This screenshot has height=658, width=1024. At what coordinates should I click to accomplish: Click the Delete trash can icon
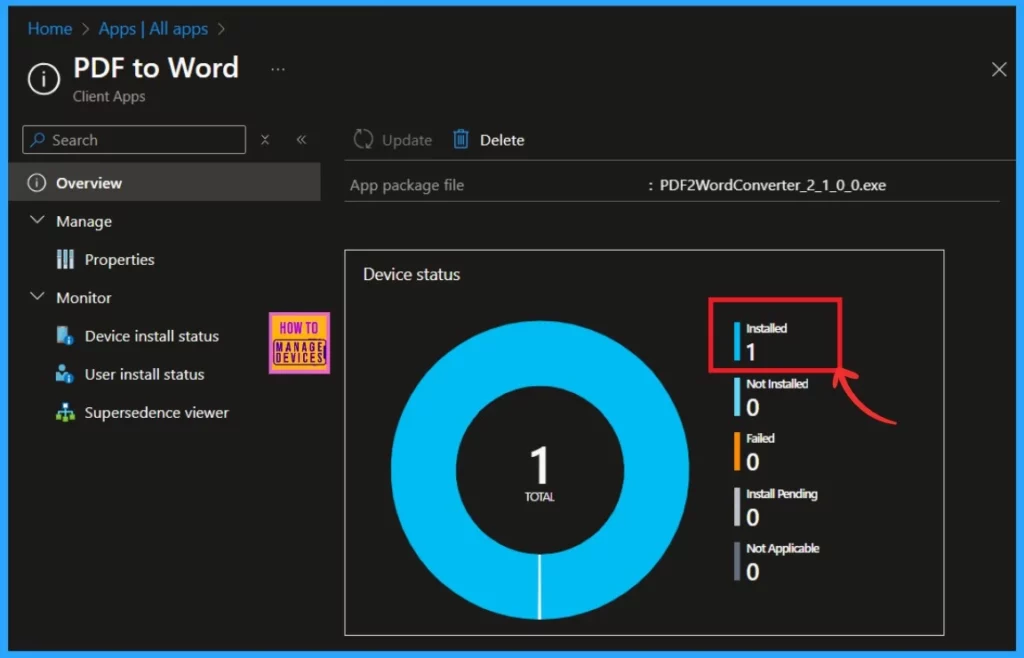(x=461, y=139)
